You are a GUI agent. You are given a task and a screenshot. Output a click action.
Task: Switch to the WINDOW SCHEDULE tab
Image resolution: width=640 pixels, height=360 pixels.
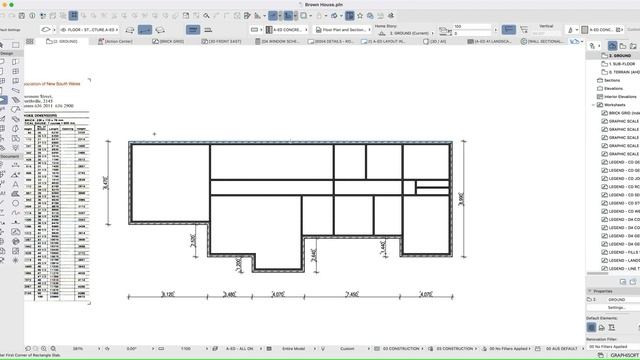click(x=278, y=41)
